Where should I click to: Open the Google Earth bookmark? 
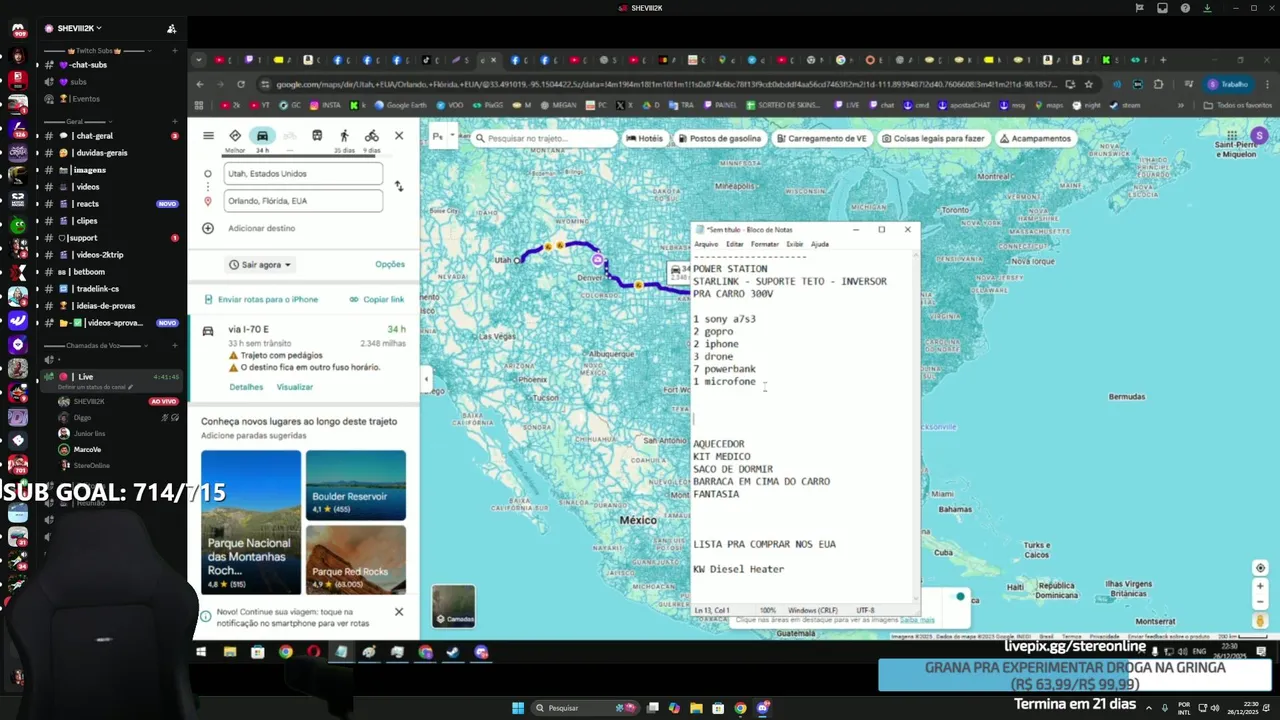pos(400,105)
